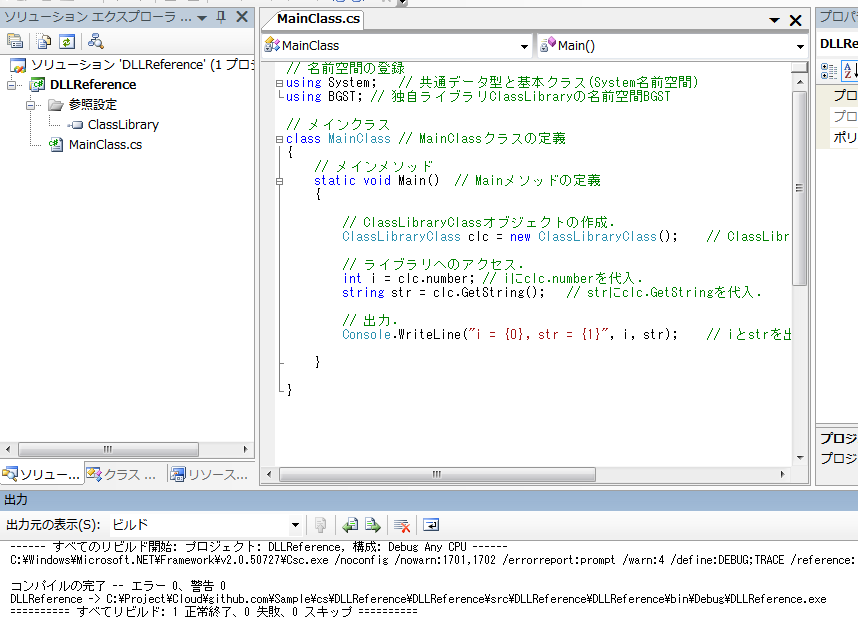Select MainClass.cs in Solution Explorer
The image size is (858, 627).
click(105, 145)
